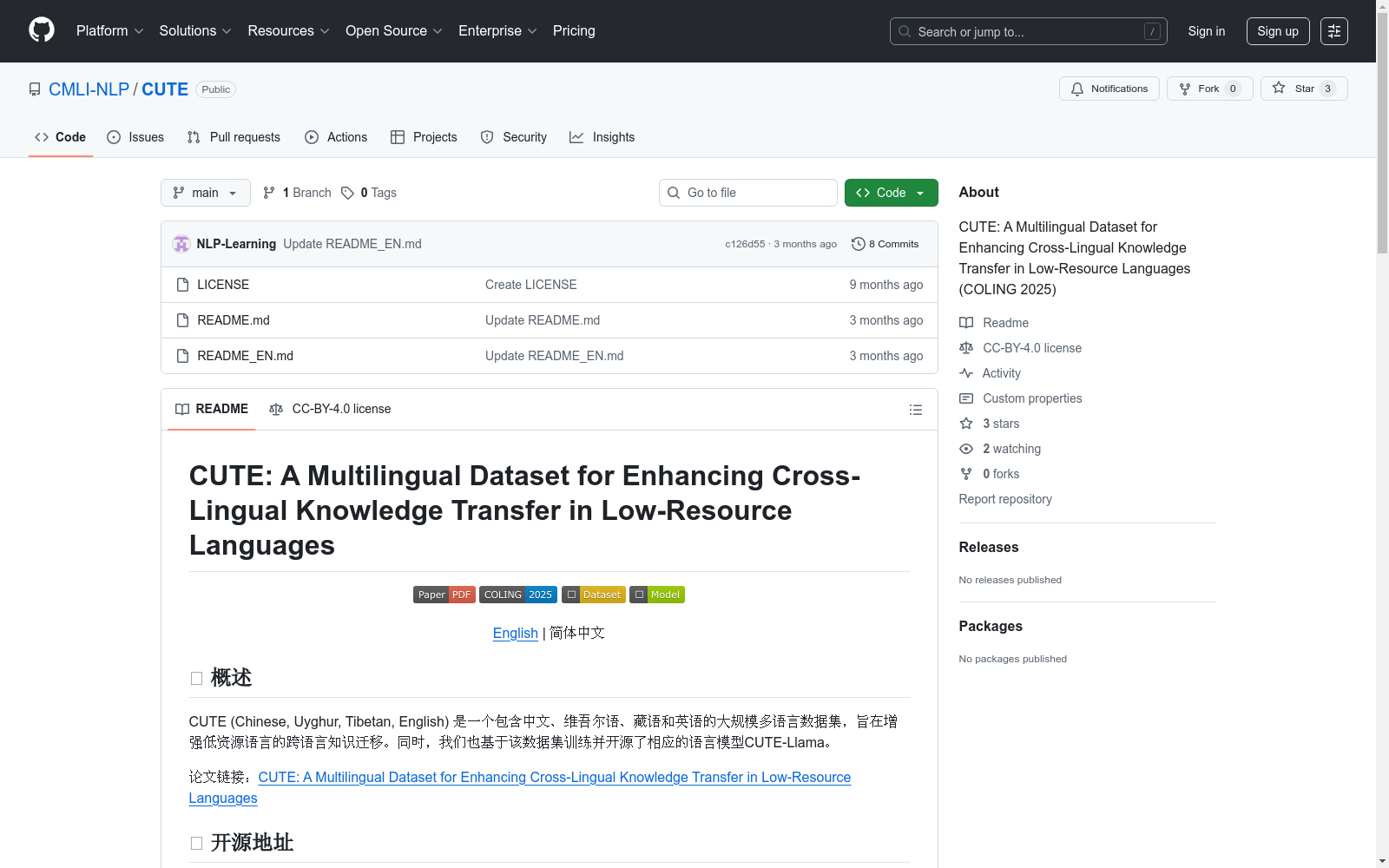Select the Code repository tab
Viewport: 1389px width, 868px height.
[x=61, y=137]
